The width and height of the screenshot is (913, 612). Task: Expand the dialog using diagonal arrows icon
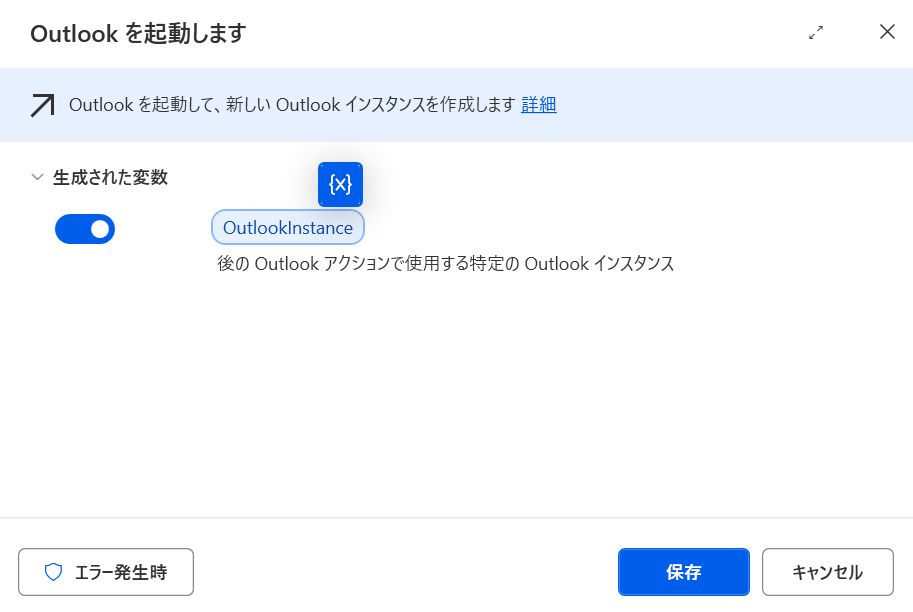click(816, 33)
